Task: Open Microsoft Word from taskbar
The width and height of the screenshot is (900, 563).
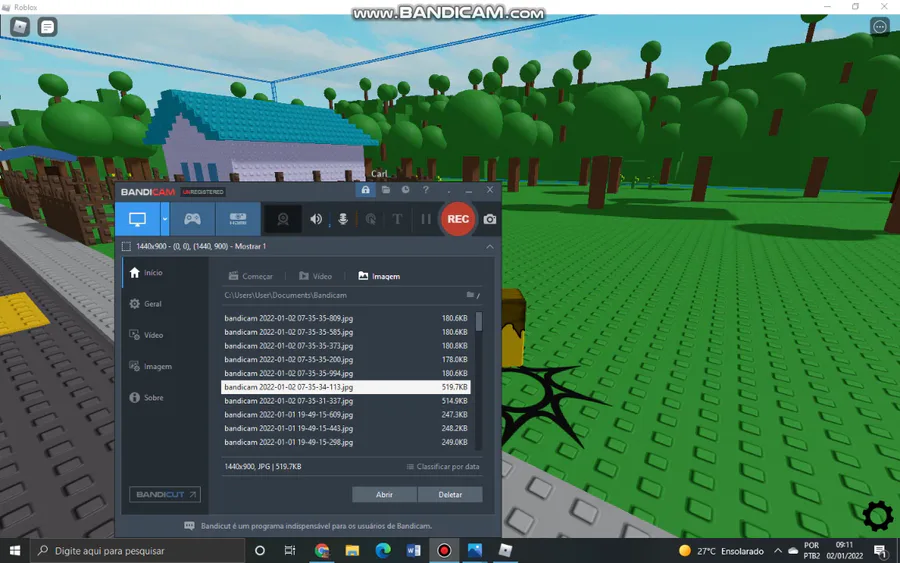Action: [x=413, y=550]
